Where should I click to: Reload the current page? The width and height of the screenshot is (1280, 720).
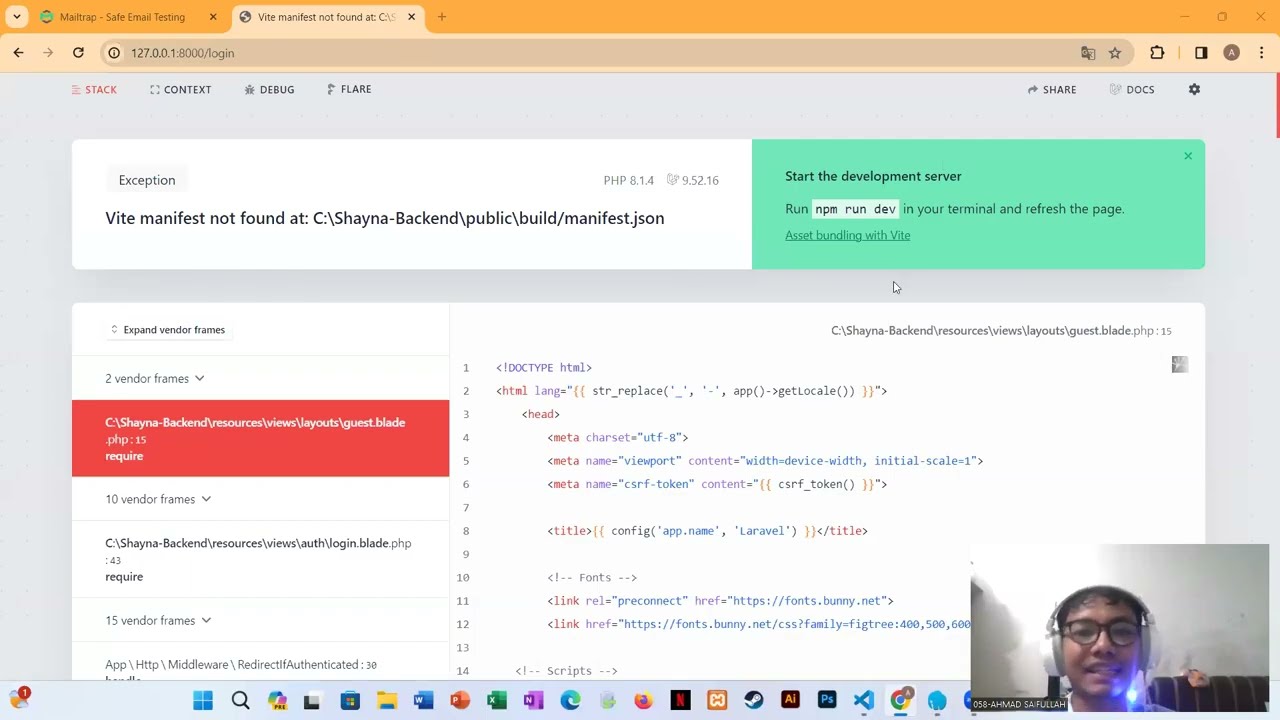[78, 53]
